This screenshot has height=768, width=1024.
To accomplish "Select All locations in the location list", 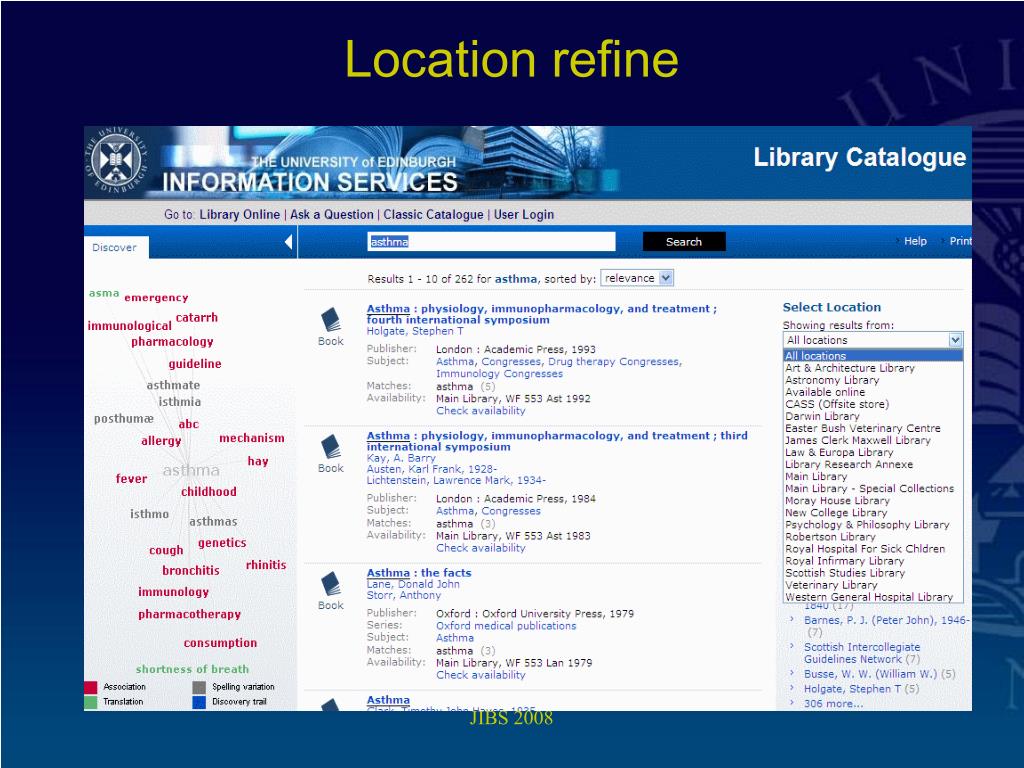I will 873,356.
